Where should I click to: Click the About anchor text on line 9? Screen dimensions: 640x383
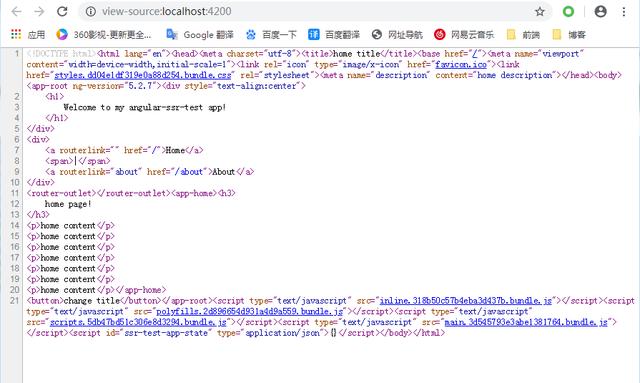coord(223,172)
